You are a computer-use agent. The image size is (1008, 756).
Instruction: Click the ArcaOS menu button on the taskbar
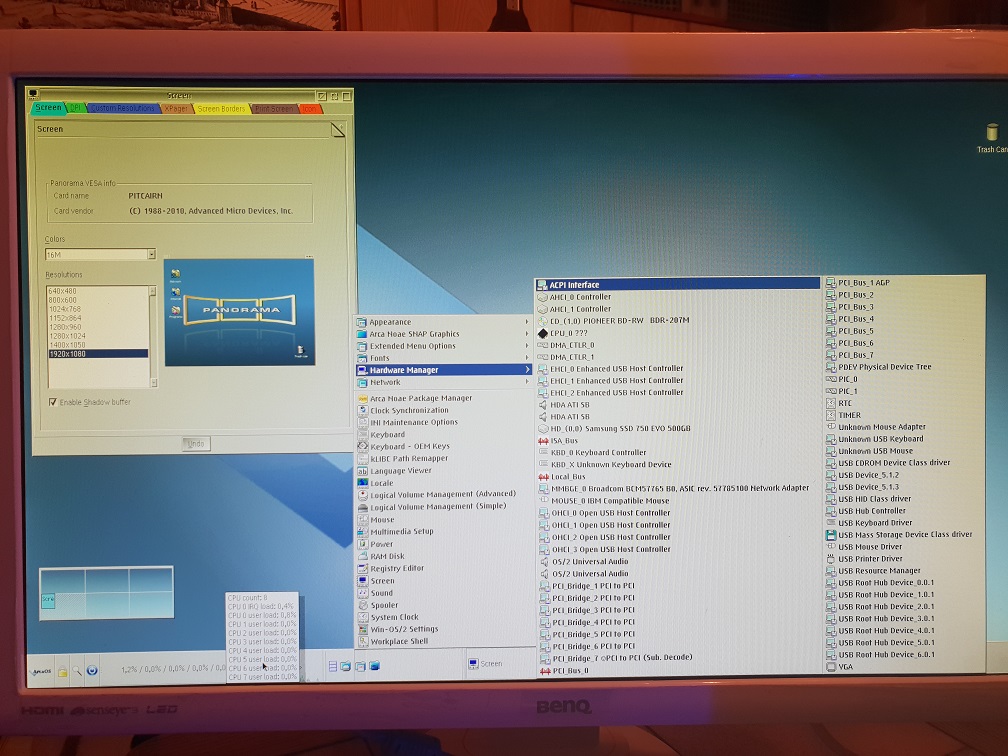pyautogui.click(x=40, y=671)
